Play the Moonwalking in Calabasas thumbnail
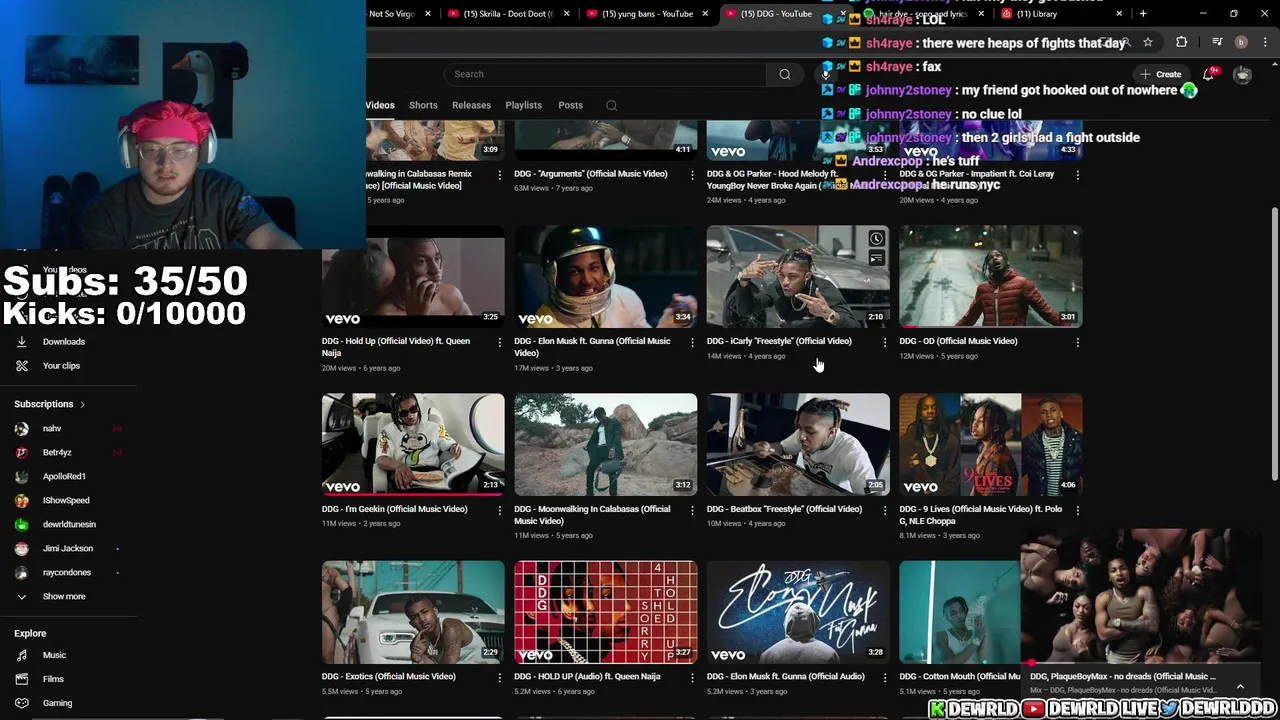Image resolution: width=1280 pixels, height=720 pixels. 606,445
